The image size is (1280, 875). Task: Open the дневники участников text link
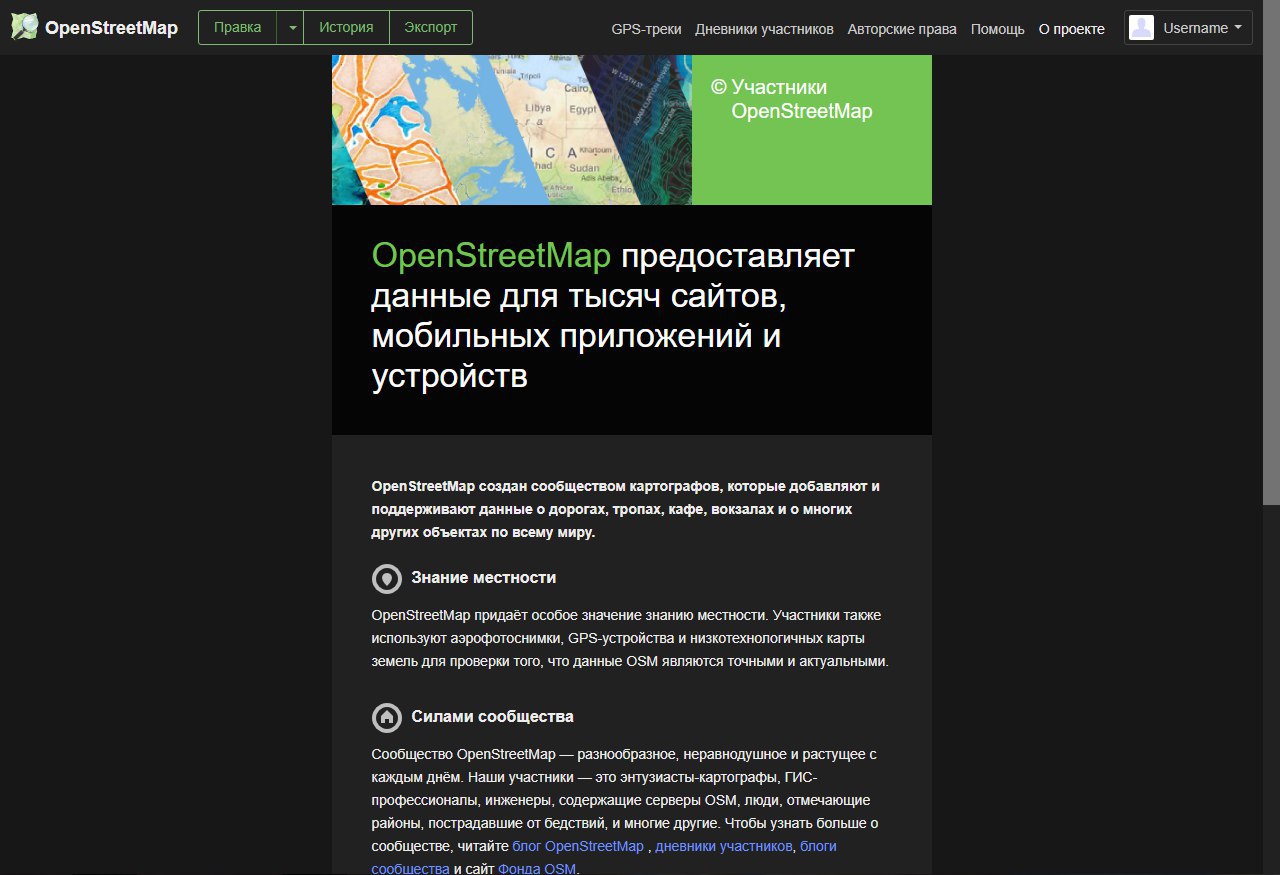point(725,846)
